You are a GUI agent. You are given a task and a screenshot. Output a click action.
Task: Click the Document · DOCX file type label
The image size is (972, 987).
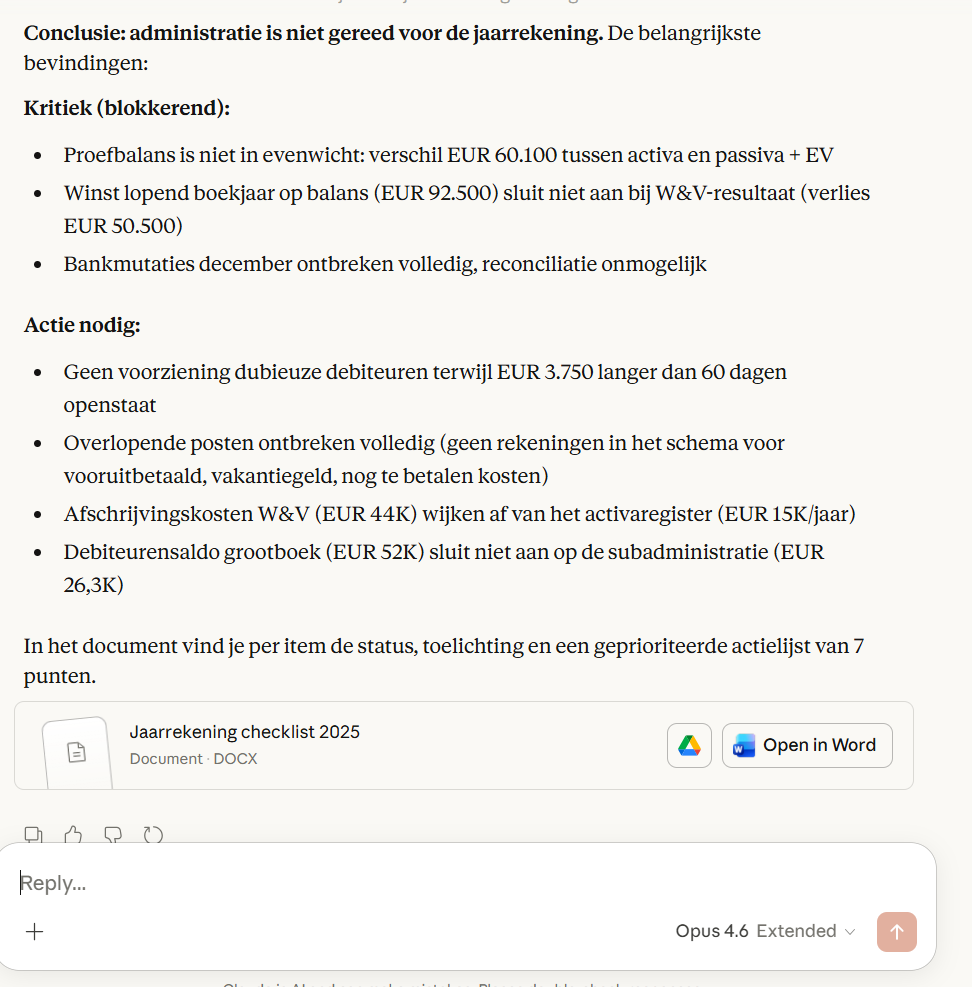[185, 758]
